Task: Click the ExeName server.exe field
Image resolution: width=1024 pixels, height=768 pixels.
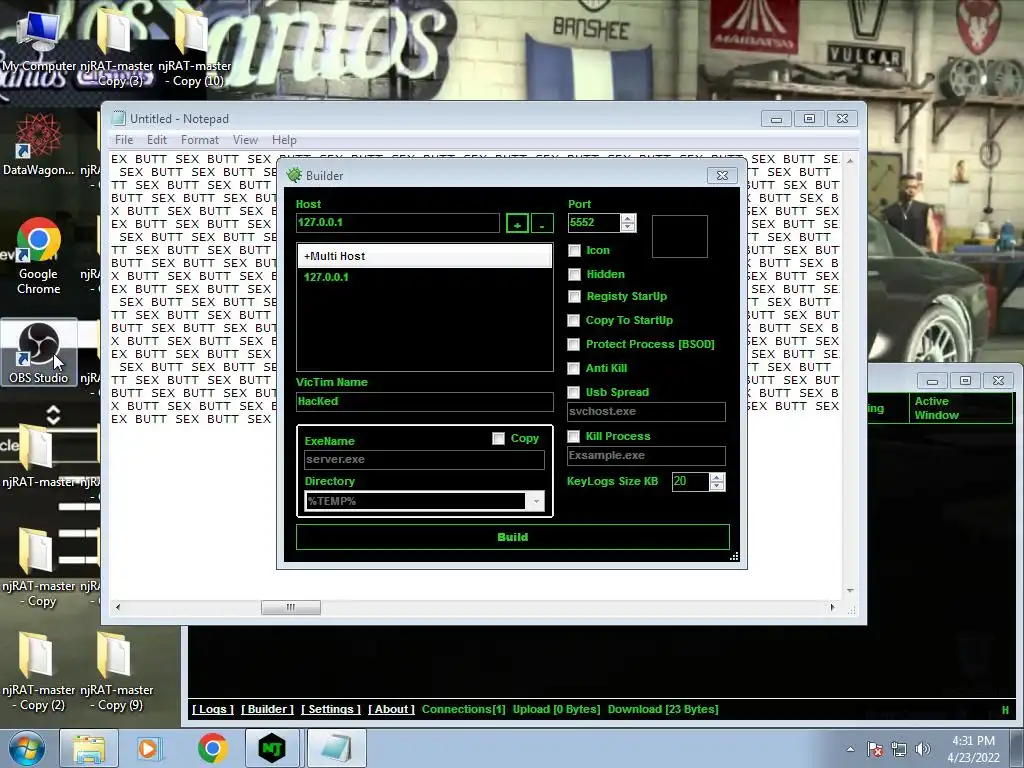Action: click(424, 460)
